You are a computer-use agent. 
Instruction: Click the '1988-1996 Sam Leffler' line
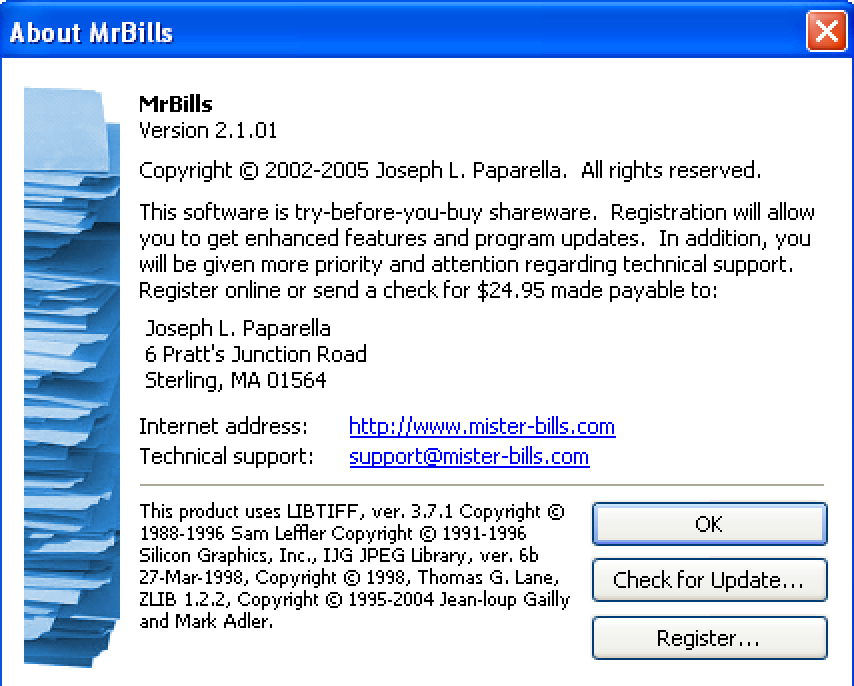(333, 534)
